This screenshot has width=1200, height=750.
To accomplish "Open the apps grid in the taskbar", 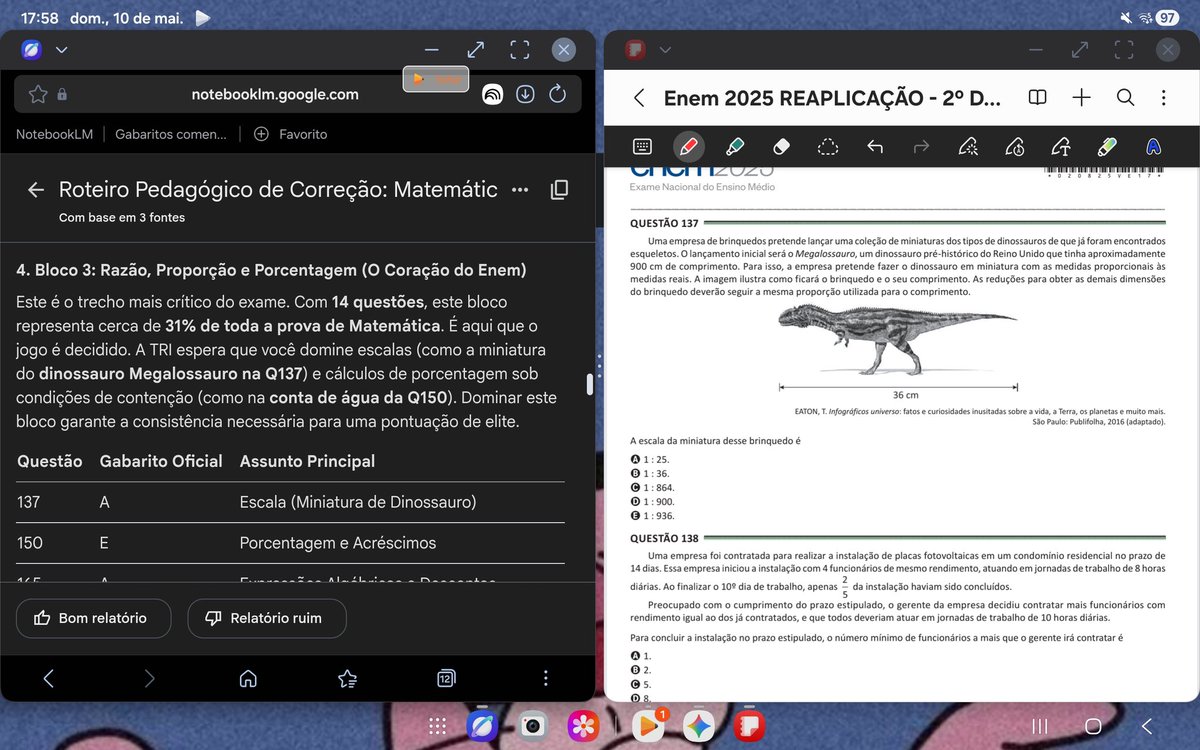I will click(436, 726).
